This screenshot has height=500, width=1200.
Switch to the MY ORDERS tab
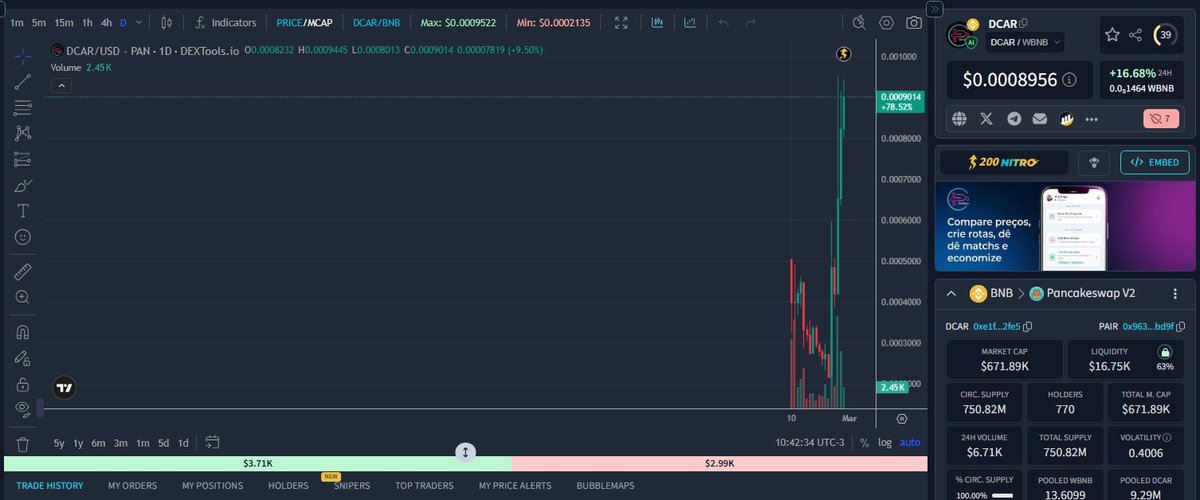click(133, 486)
